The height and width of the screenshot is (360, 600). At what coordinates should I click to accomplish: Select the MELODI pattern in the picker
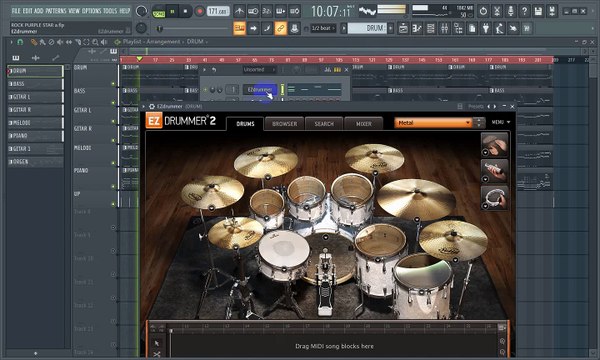35,123
